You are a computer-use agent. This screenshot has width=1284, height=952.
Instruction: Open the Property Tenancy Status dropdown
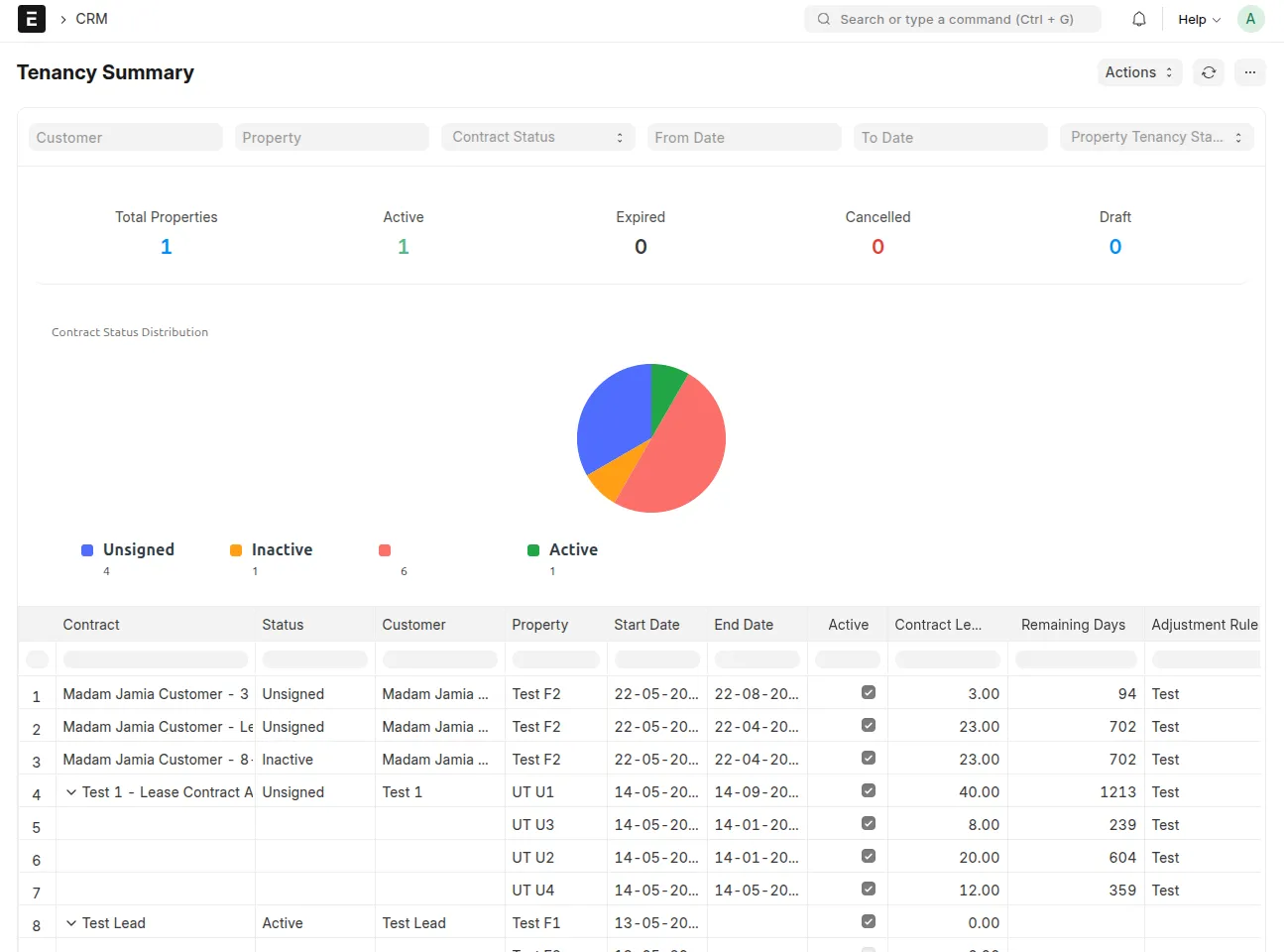pos(1157,137)
